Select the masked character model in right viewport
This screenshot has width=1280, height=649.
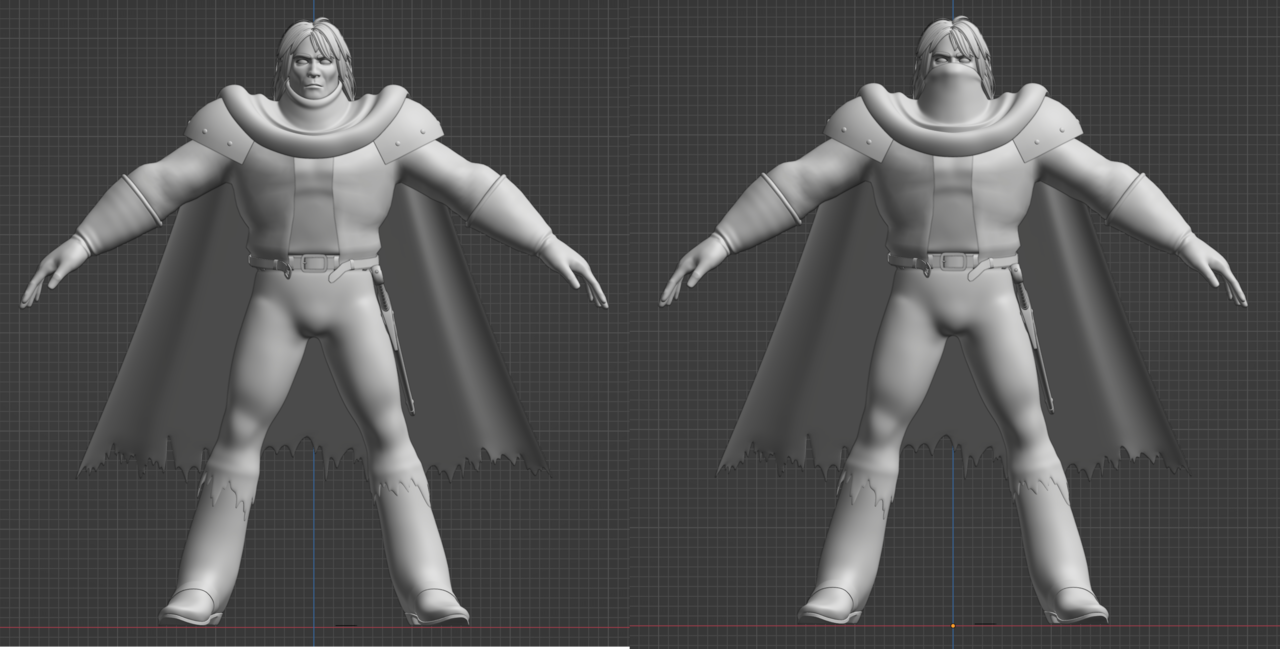click(953, 322)
